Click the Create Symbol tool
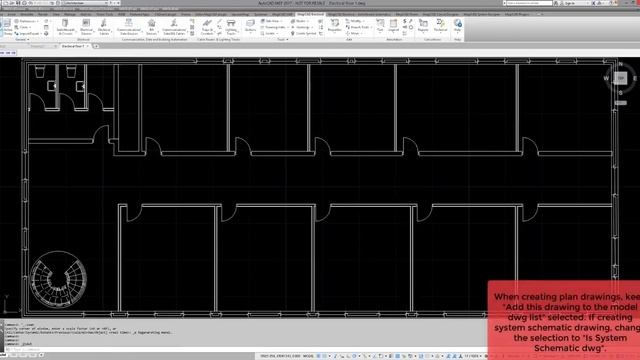Screen dimensions: 640x360 tap(303, 33)
